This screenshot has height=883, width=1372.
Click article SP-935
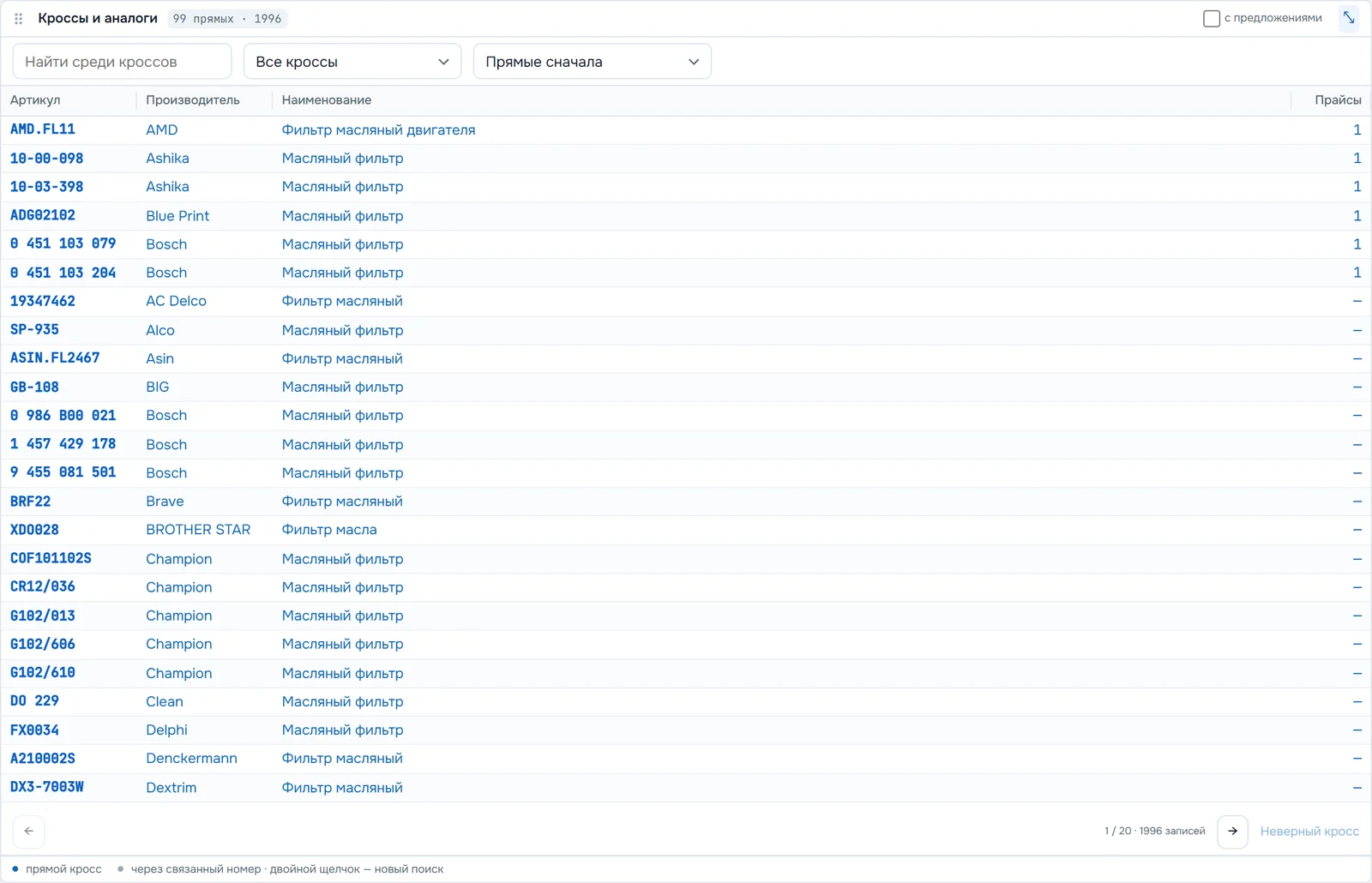click(x=35, y=330)
